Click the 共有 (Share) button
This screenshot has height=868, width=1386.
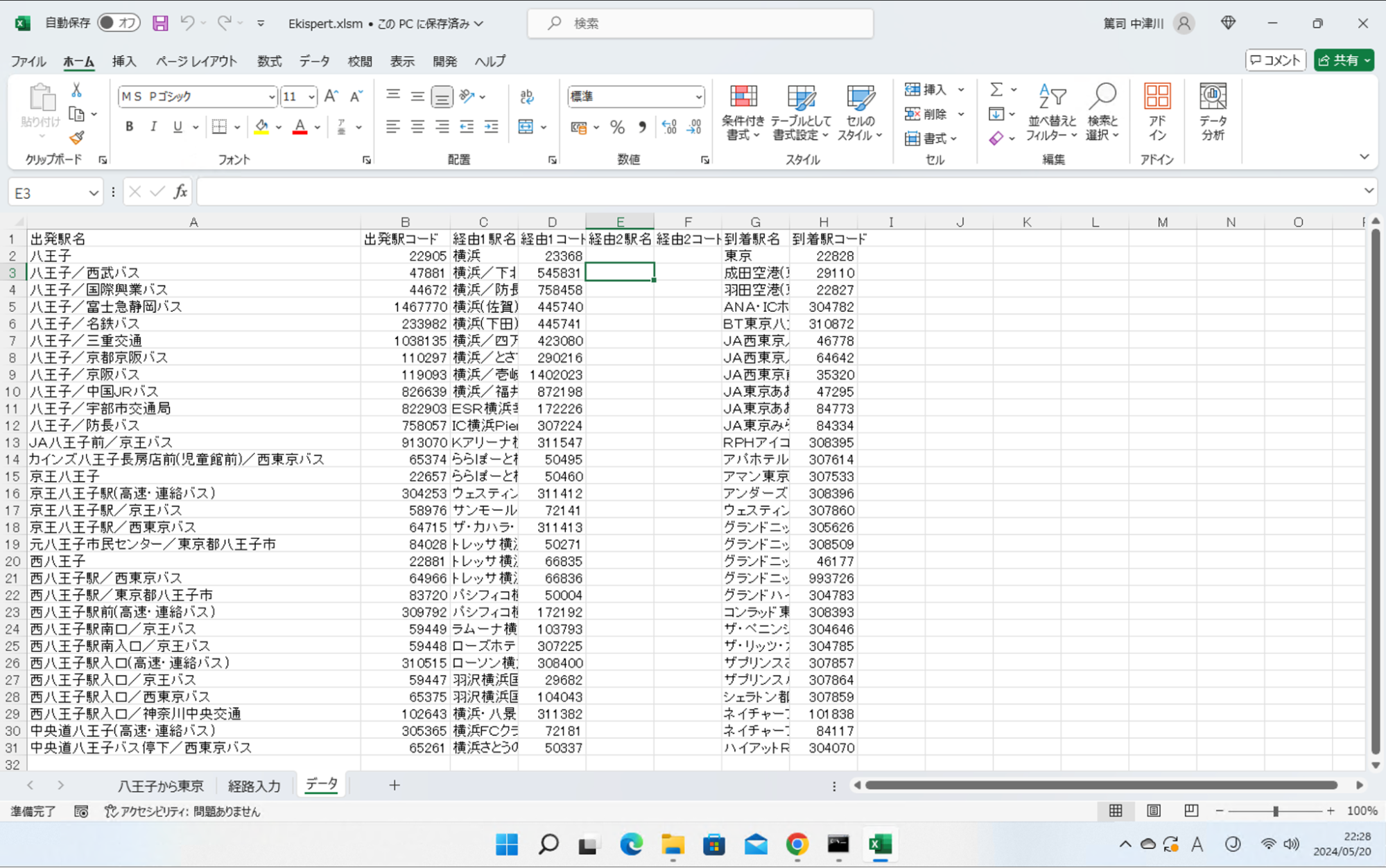1340,60
